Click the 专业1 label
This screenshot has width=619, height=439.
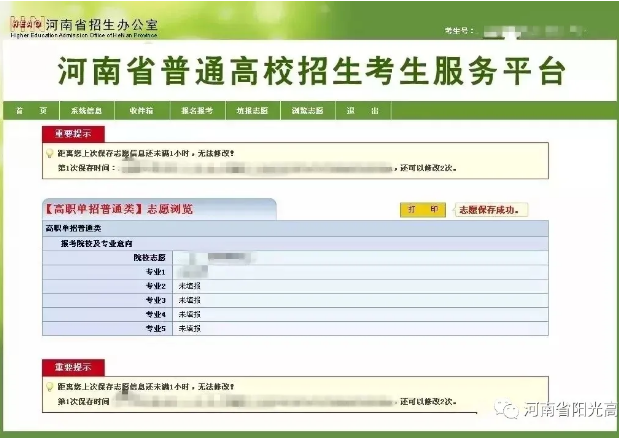point(156,272)
